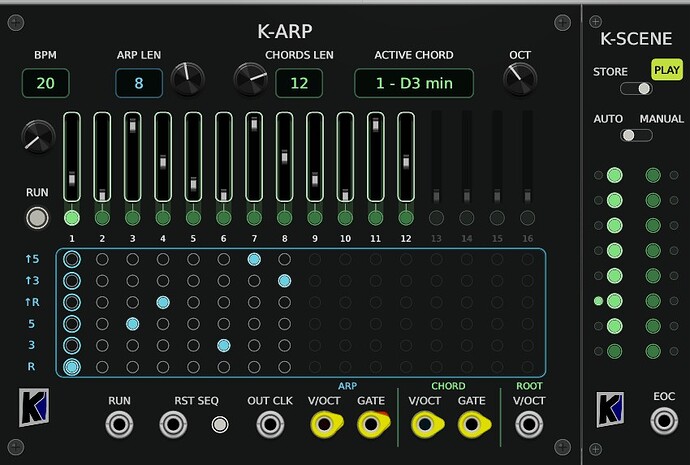Click the CHORDS LEN display showing 12
The height and width of the screenshot is (465, 690).
[x=299, y=83]
